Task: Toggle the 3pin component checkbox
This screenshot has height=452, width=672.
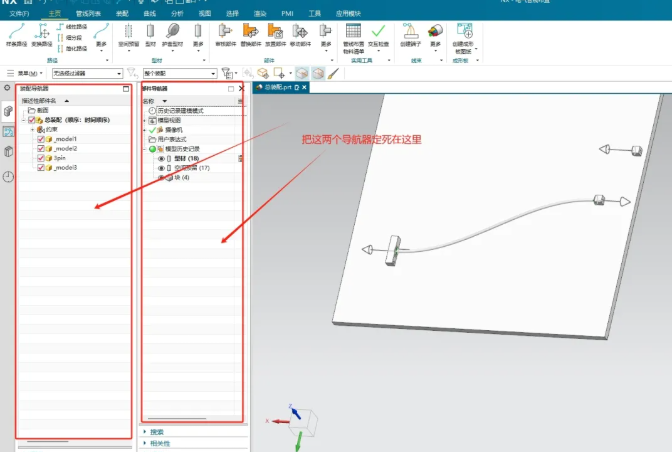Action: 41,158
